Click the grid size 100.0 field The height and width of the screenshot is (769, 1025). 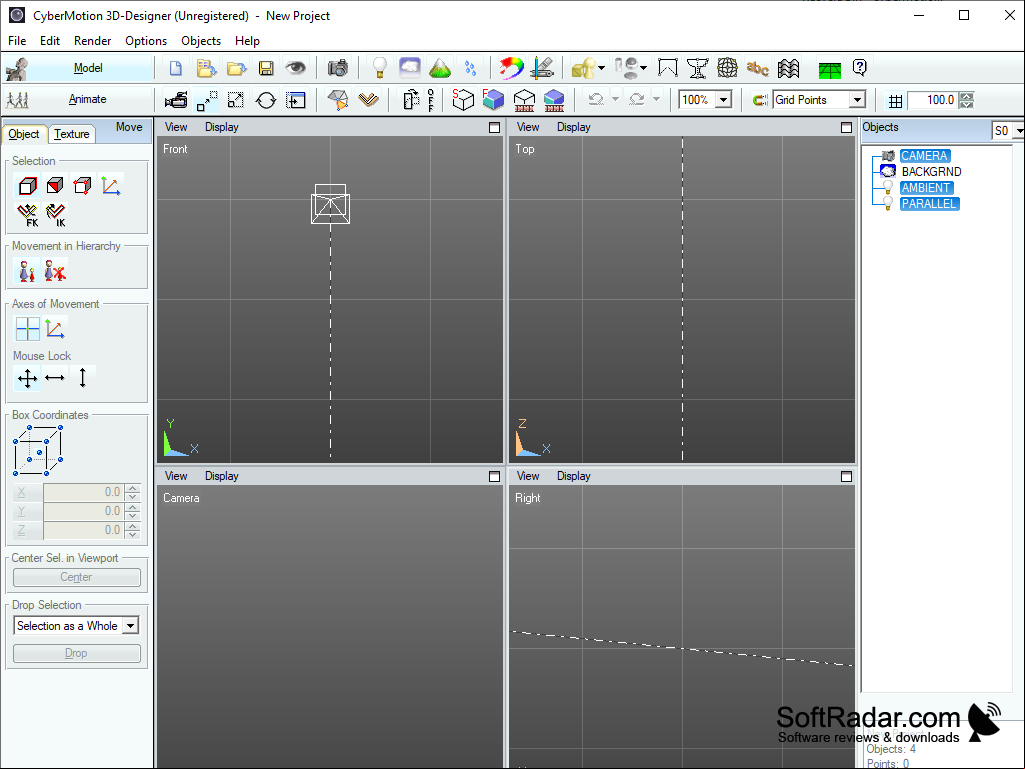pos(933,100)
